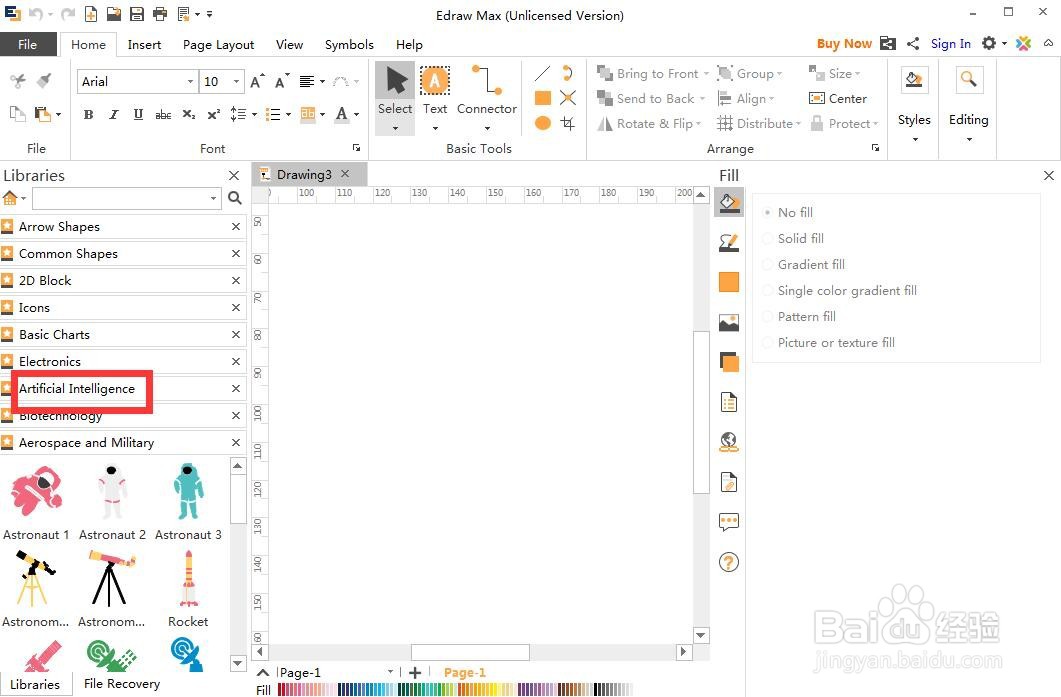
Task: Open the layers panel icon in sidebar
Action: tap(729, 362)
